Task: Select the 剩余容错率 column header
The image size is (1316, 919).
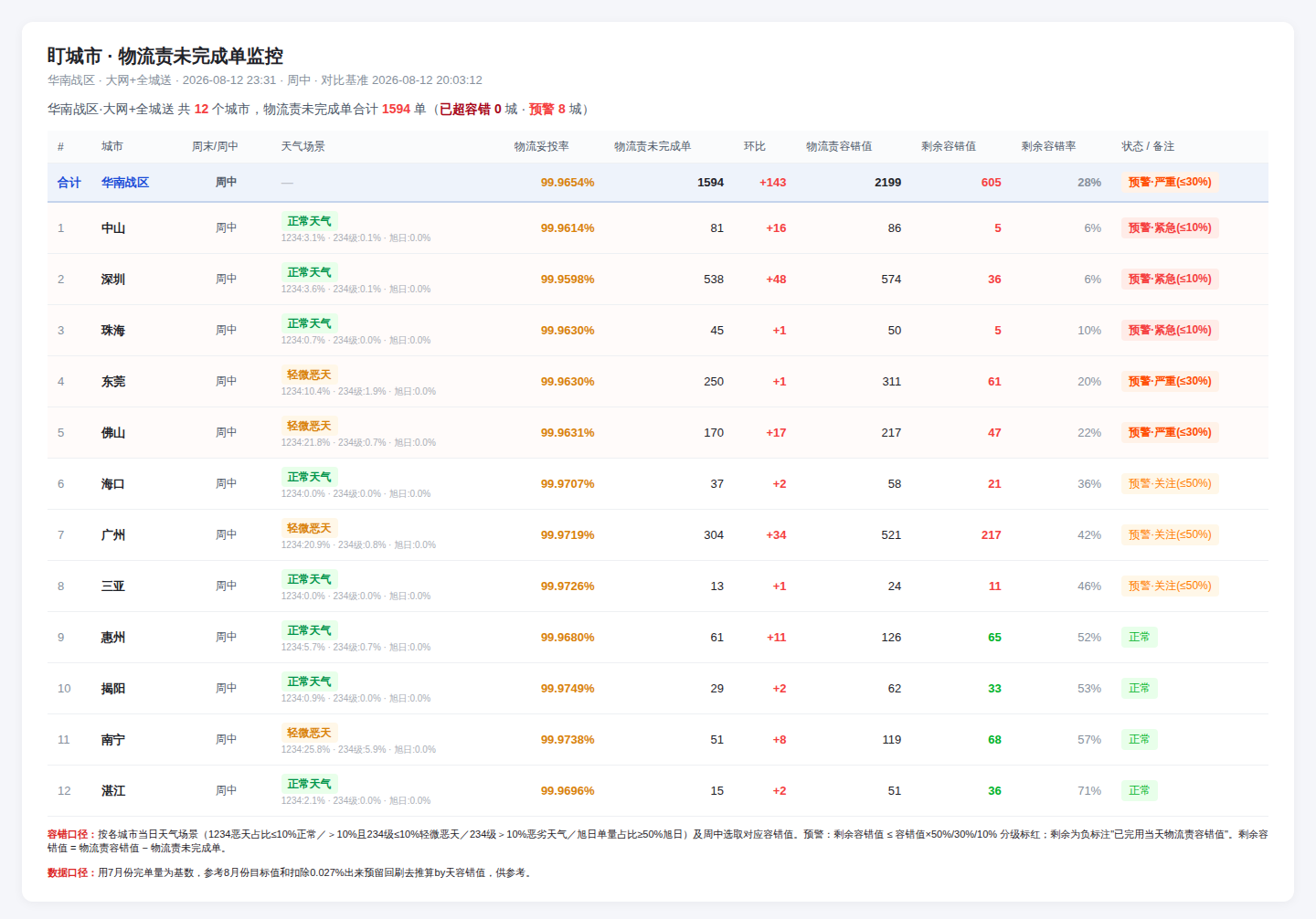Action: click(x=1049, y=146)
